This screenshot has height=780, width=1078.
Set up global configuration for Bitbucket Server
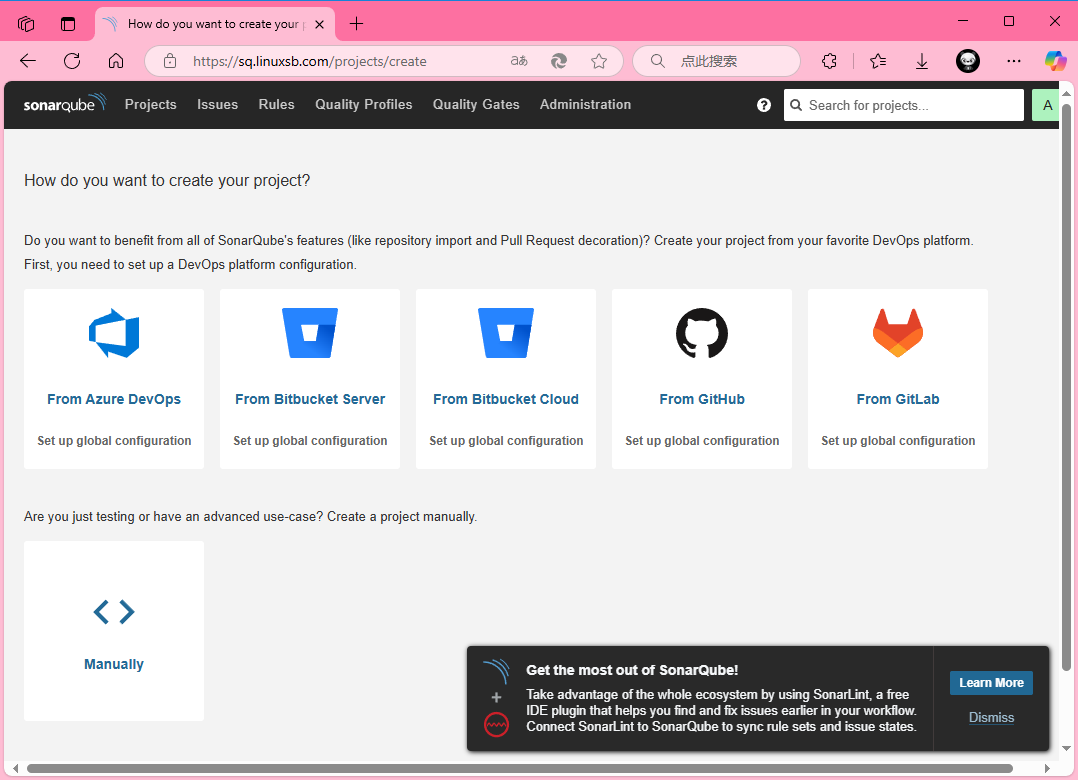click(x=310, y=441)
